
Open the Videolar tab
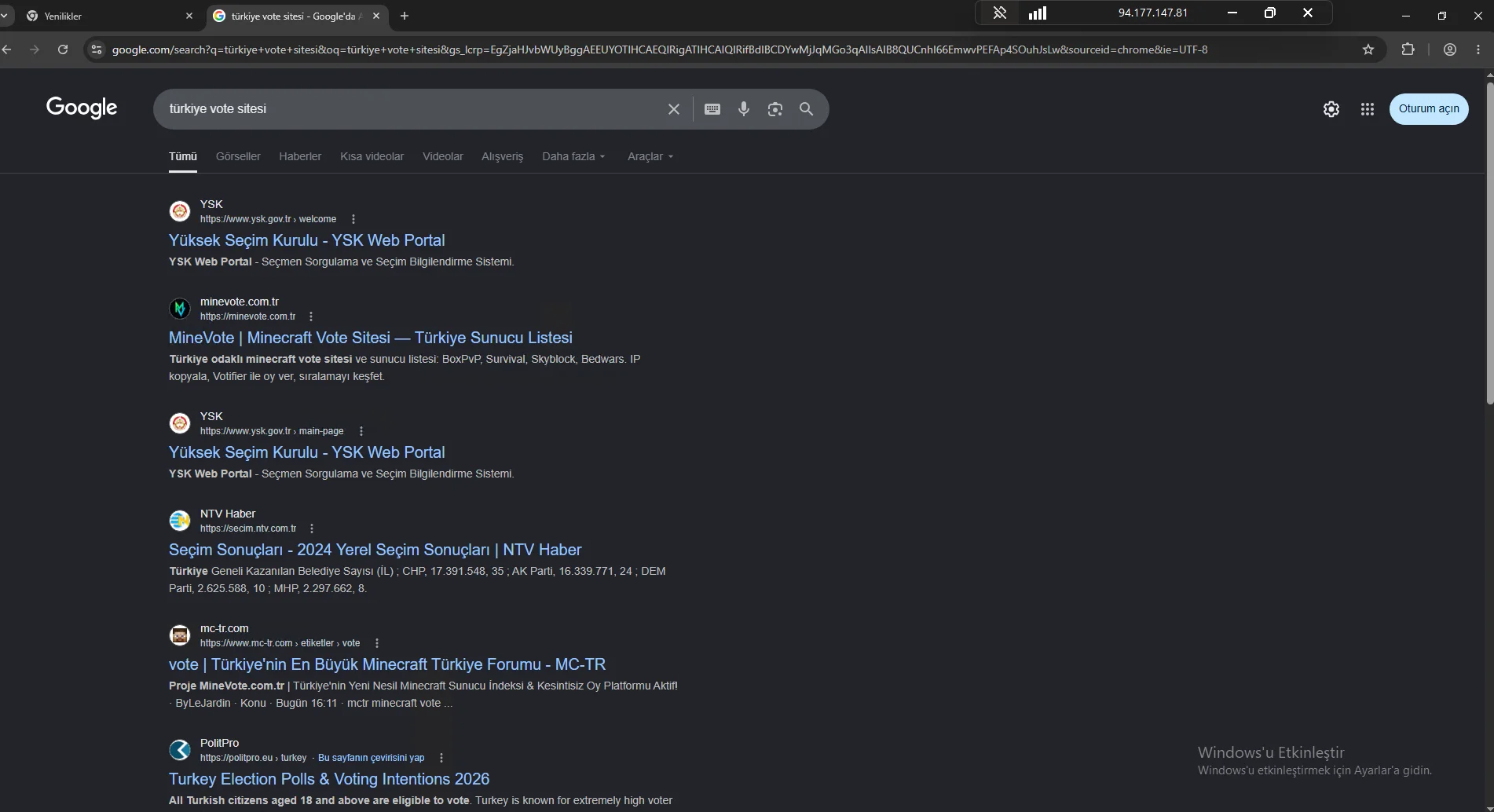click(443, 156)
